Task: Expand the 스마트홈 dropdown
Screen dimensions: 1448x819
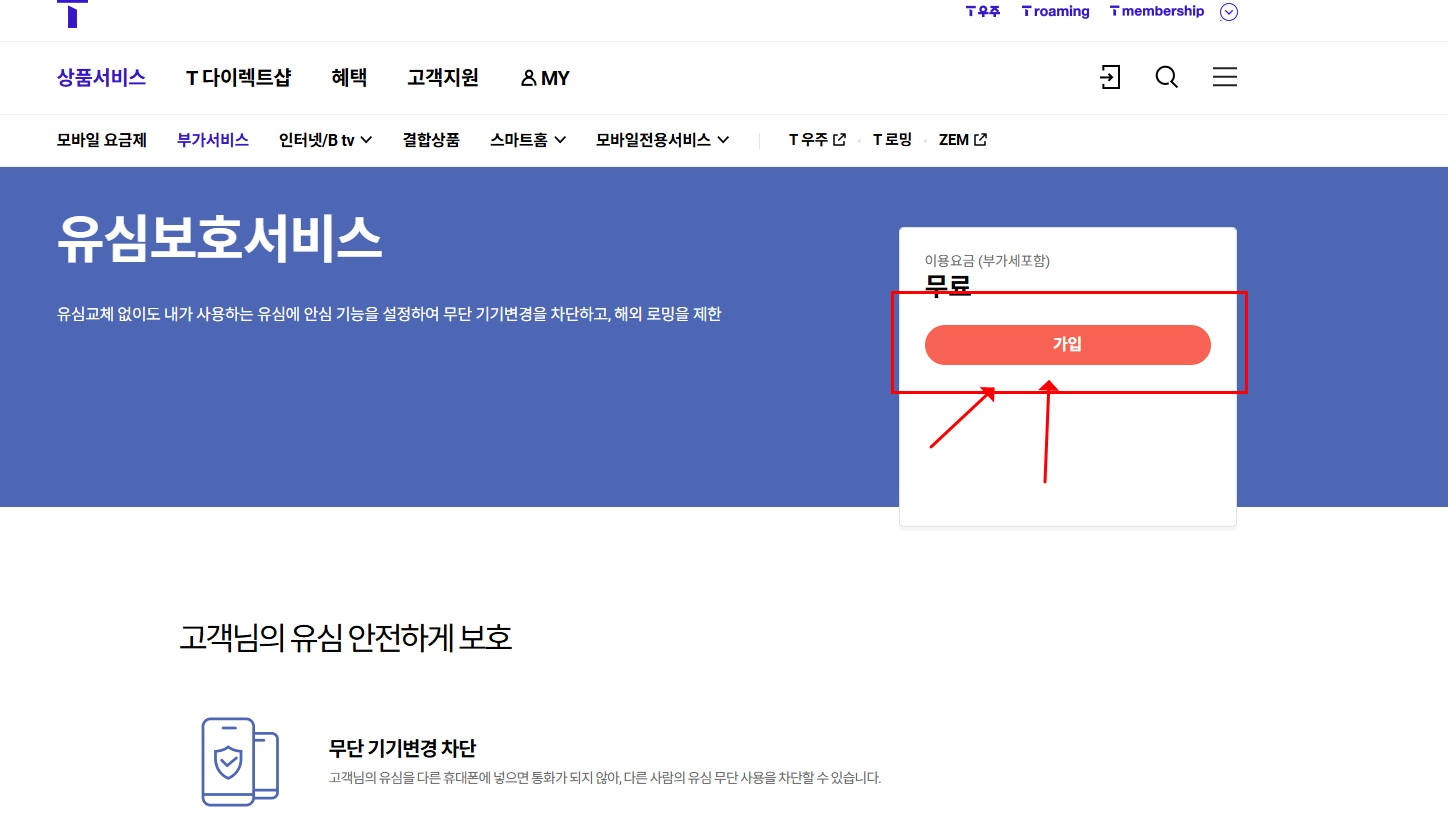Action: 528,140
